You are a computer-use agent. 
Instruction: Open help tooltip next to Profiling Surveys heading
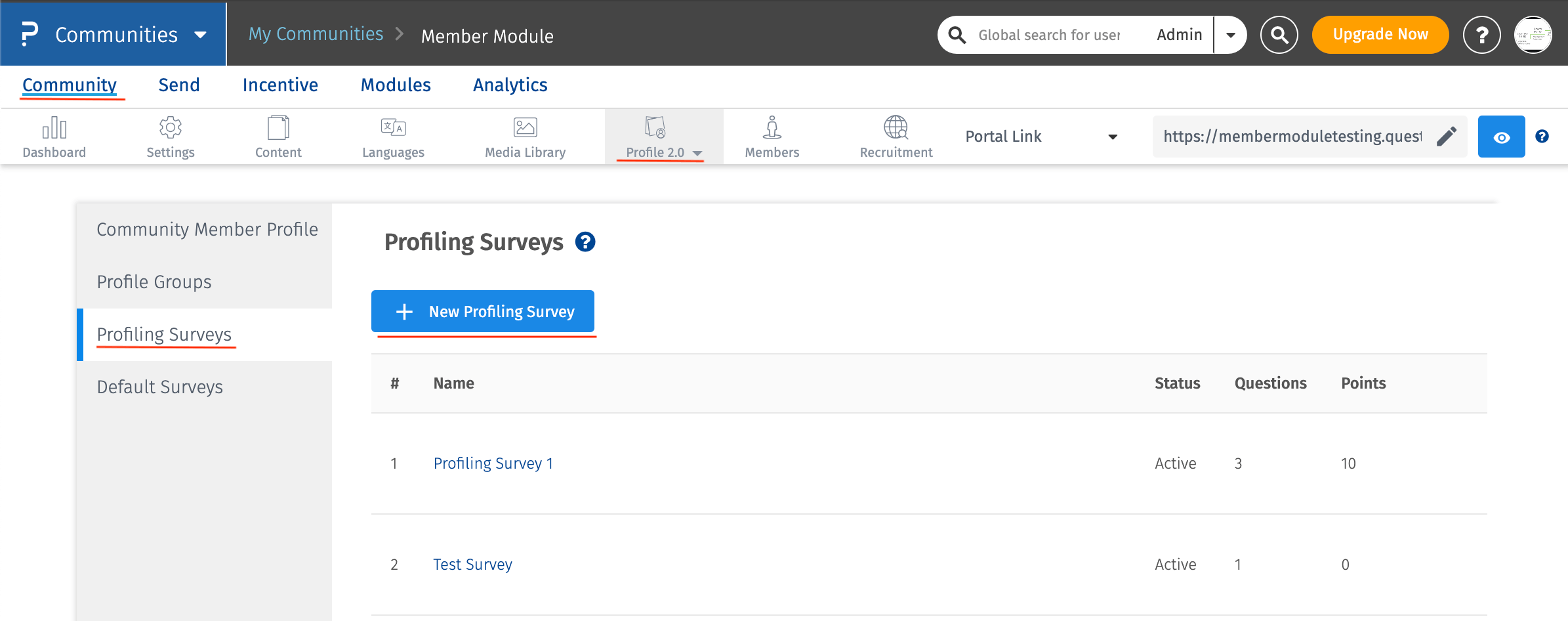586,242
